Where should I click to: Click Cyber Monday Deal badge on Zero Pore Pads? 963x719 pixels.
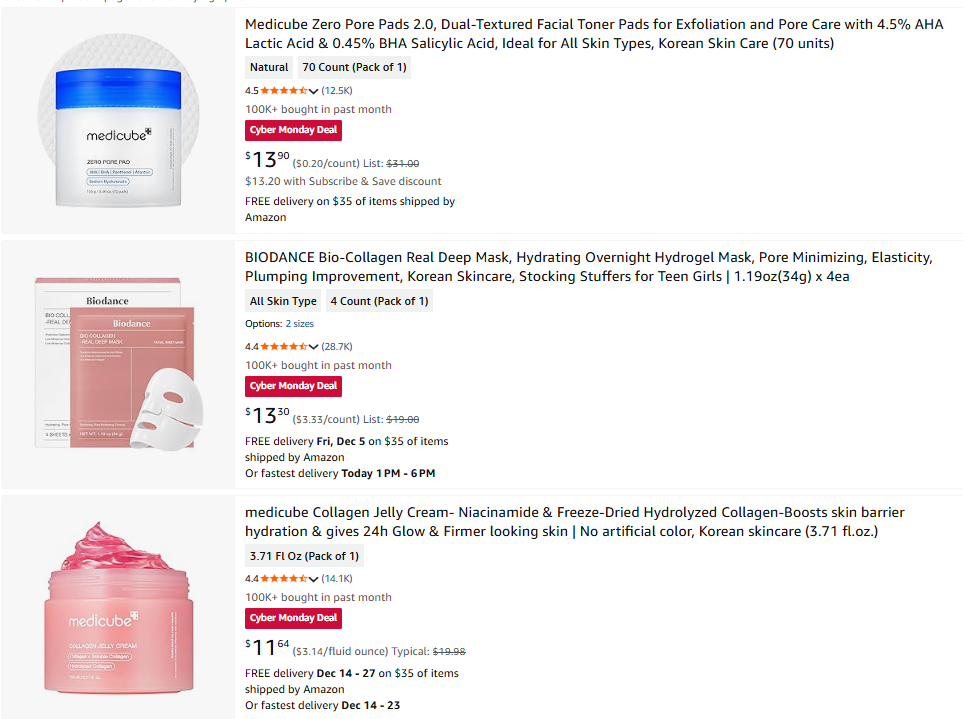click(x=293, y=130)
